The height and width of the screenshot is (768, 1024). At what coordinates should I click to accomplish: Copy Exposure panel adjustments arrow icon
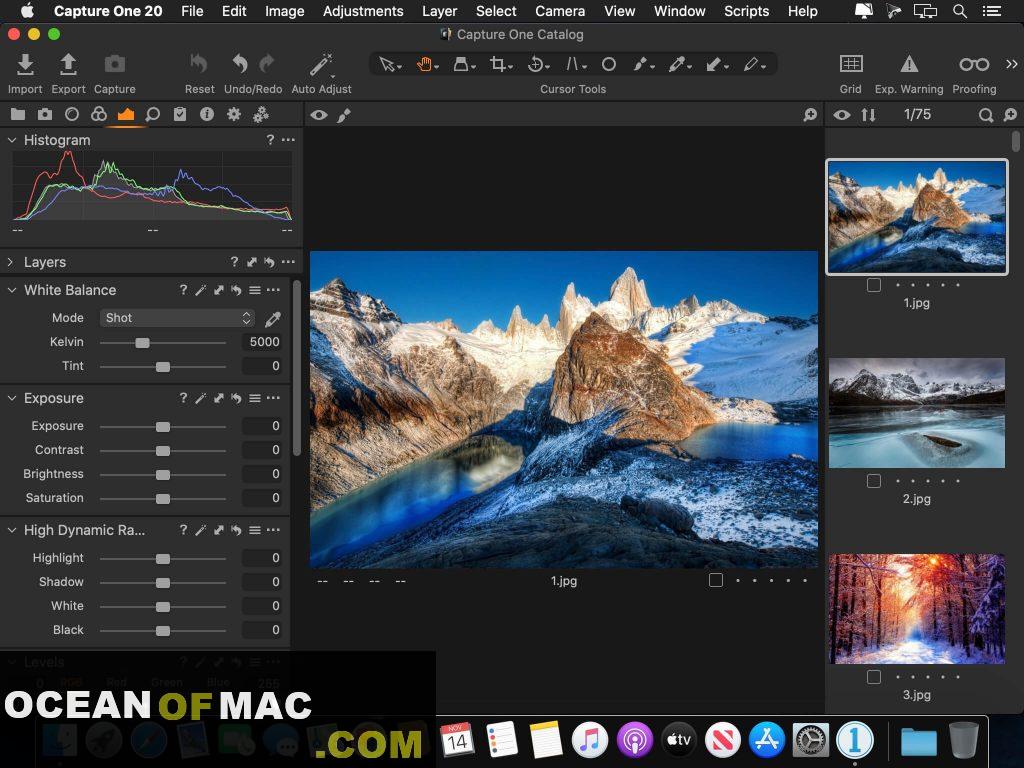coord(219,398)
